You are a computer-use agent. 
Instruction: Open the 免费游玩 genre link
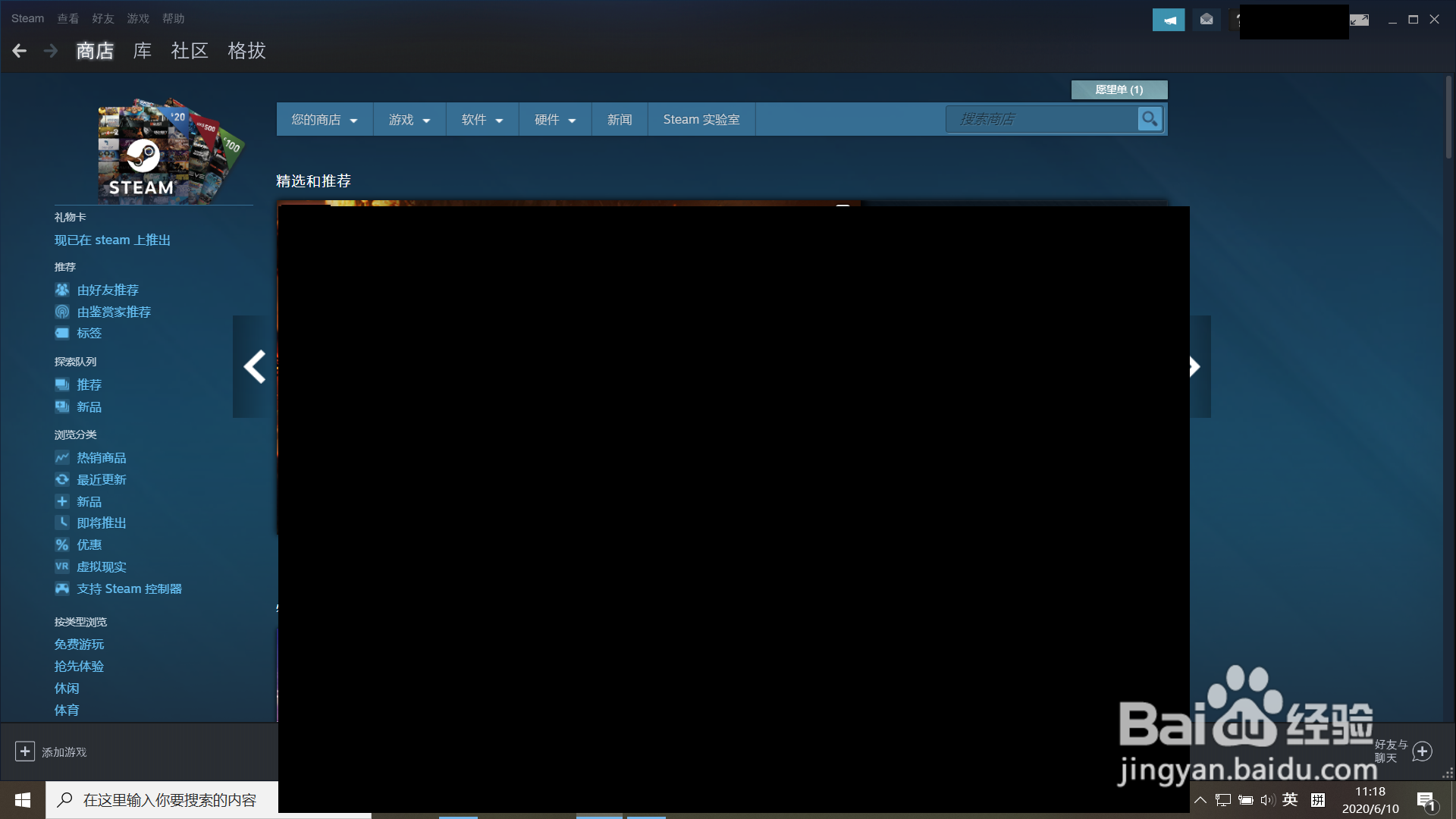(x=79, y=644)
